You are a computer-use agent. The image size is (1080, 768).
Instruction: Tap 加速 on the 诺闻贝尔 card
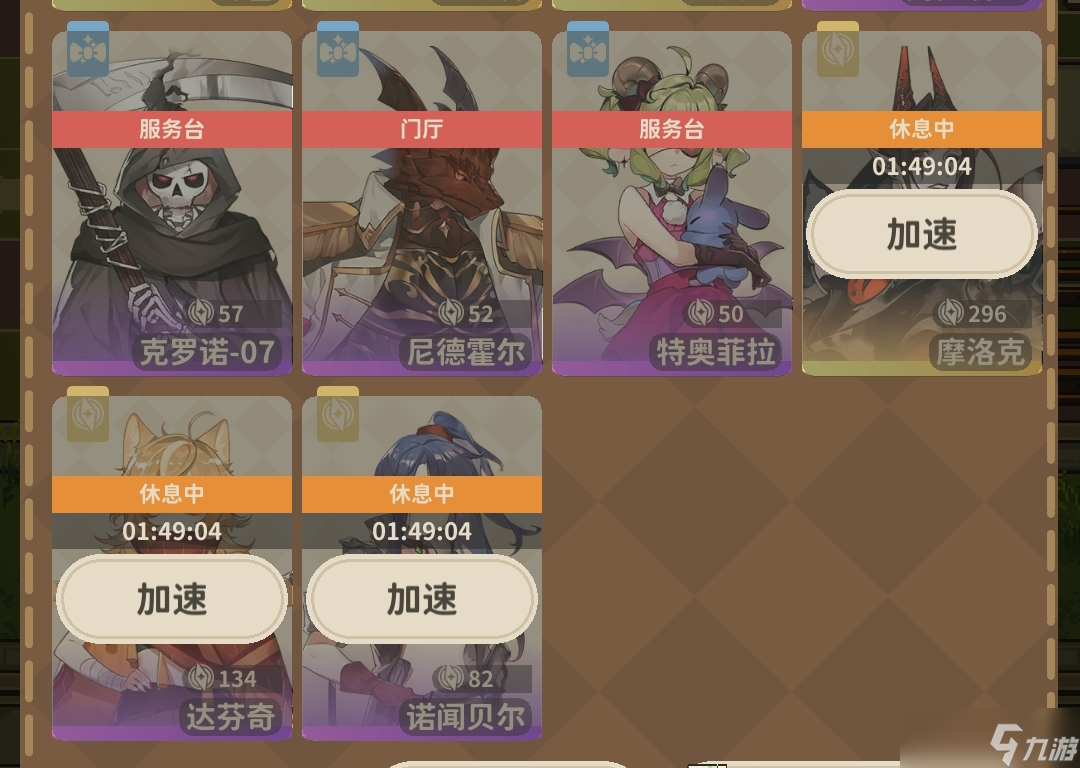pyautogui.click(x=422, y=599)
